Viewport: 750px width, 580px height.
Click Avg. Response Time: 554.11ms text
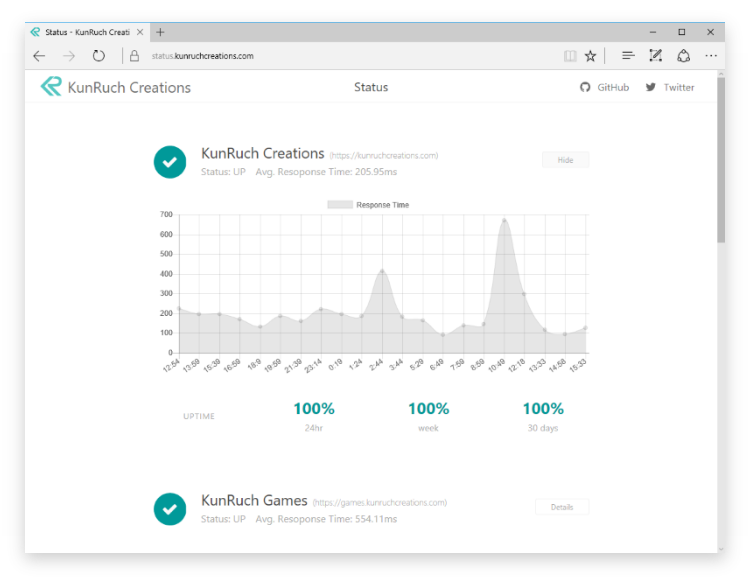(326, 519)
